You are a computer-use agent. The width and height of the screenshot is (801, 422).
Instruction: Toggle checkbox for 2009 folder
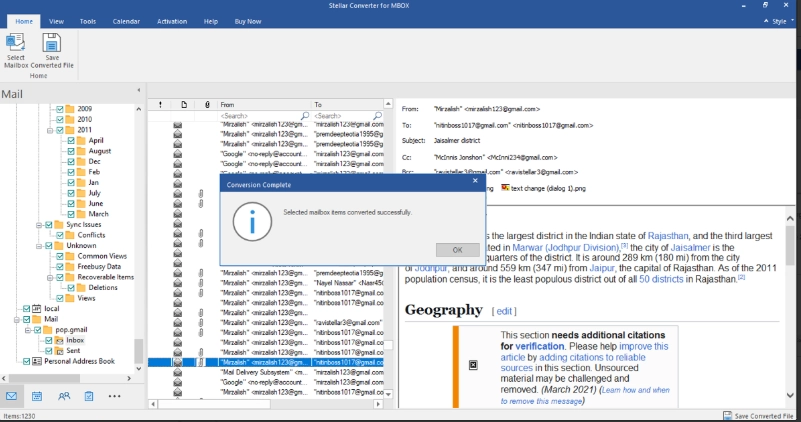(60, 109)
